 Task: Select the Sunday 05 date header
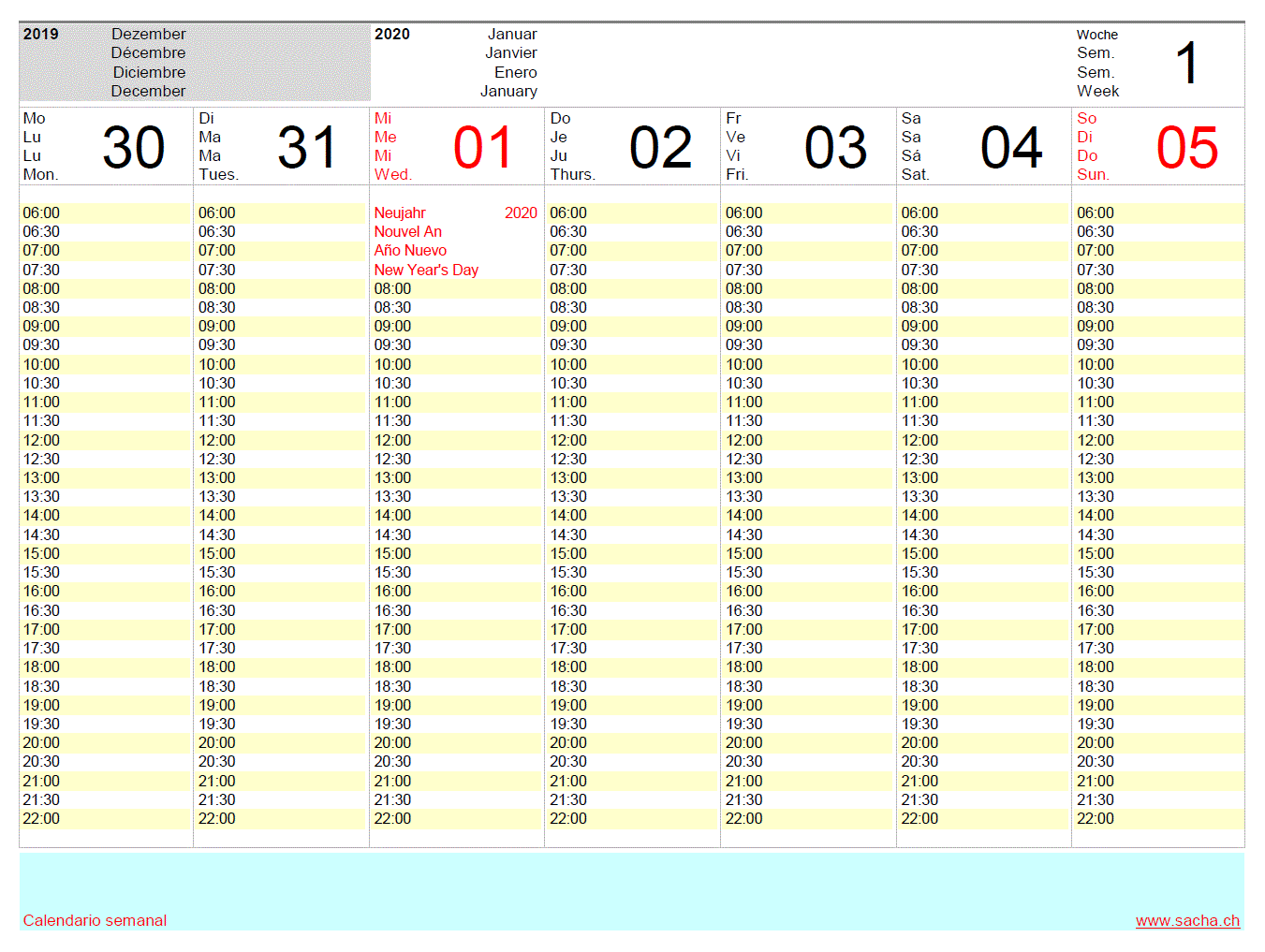1158,146
